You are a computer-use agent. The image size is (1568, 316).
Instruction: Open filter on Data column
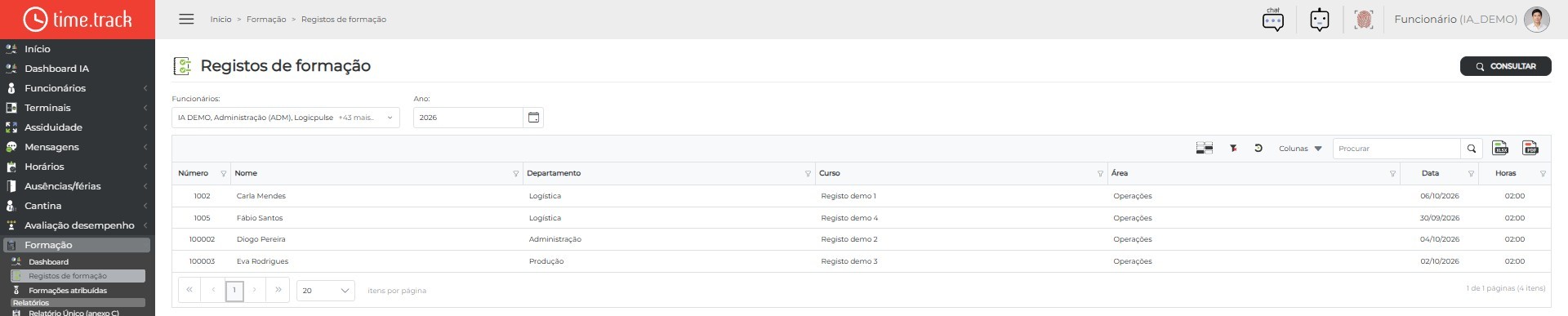pyautogui.click(x=1471, y=174)
